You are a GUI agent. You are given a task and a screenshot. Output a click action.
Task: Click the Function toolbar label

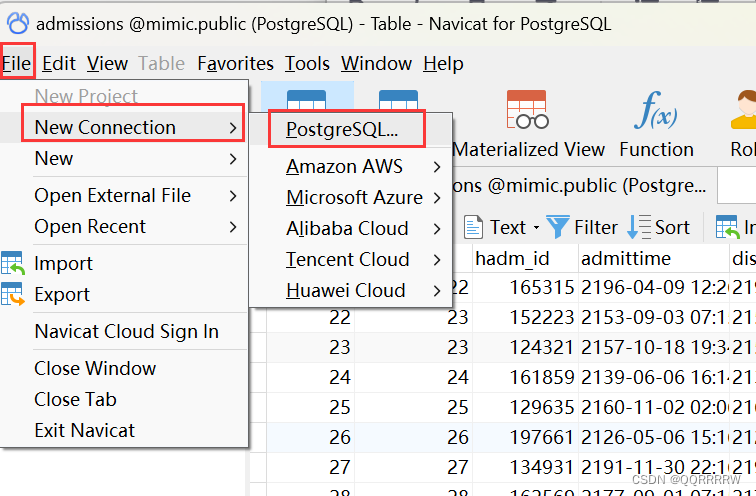click(656, 149)
